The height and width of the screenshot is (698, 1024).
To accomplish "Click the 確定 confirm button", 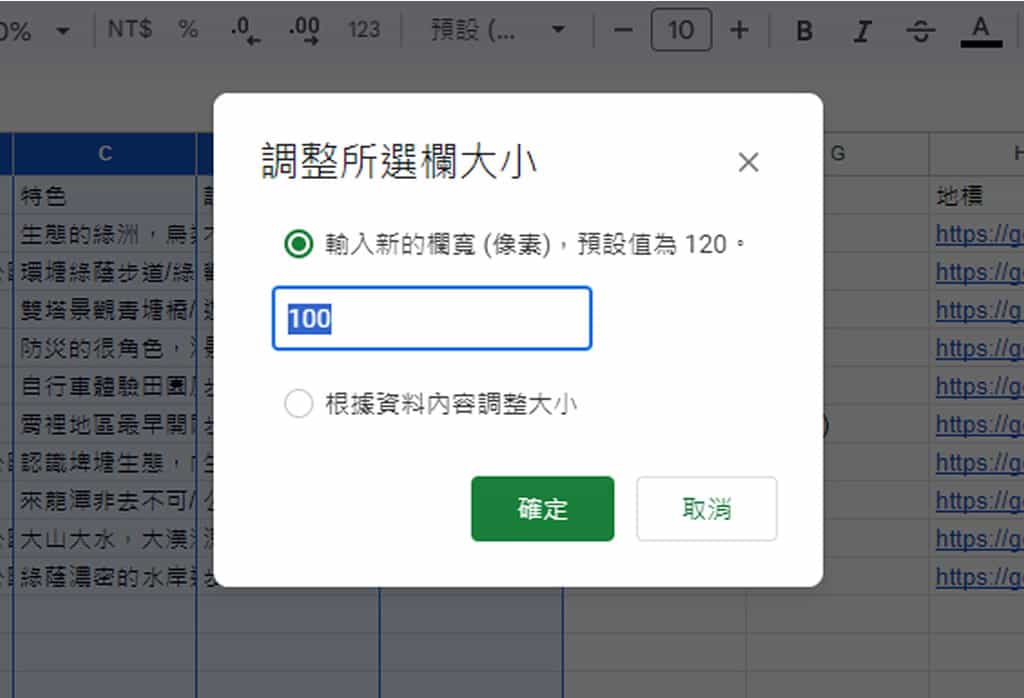I will point(542,509).
